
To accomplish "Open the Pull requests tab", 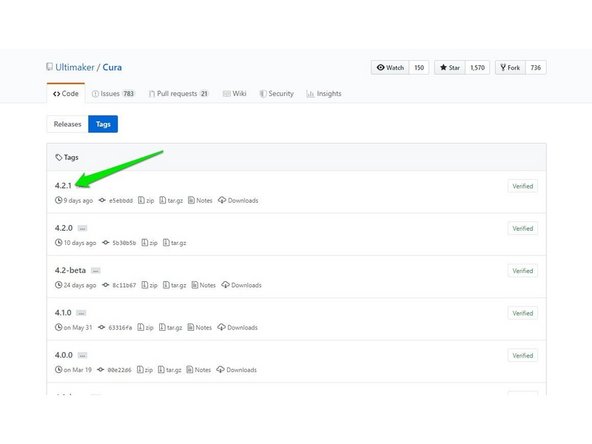I will pyautogui.click(x=179, y=94).
